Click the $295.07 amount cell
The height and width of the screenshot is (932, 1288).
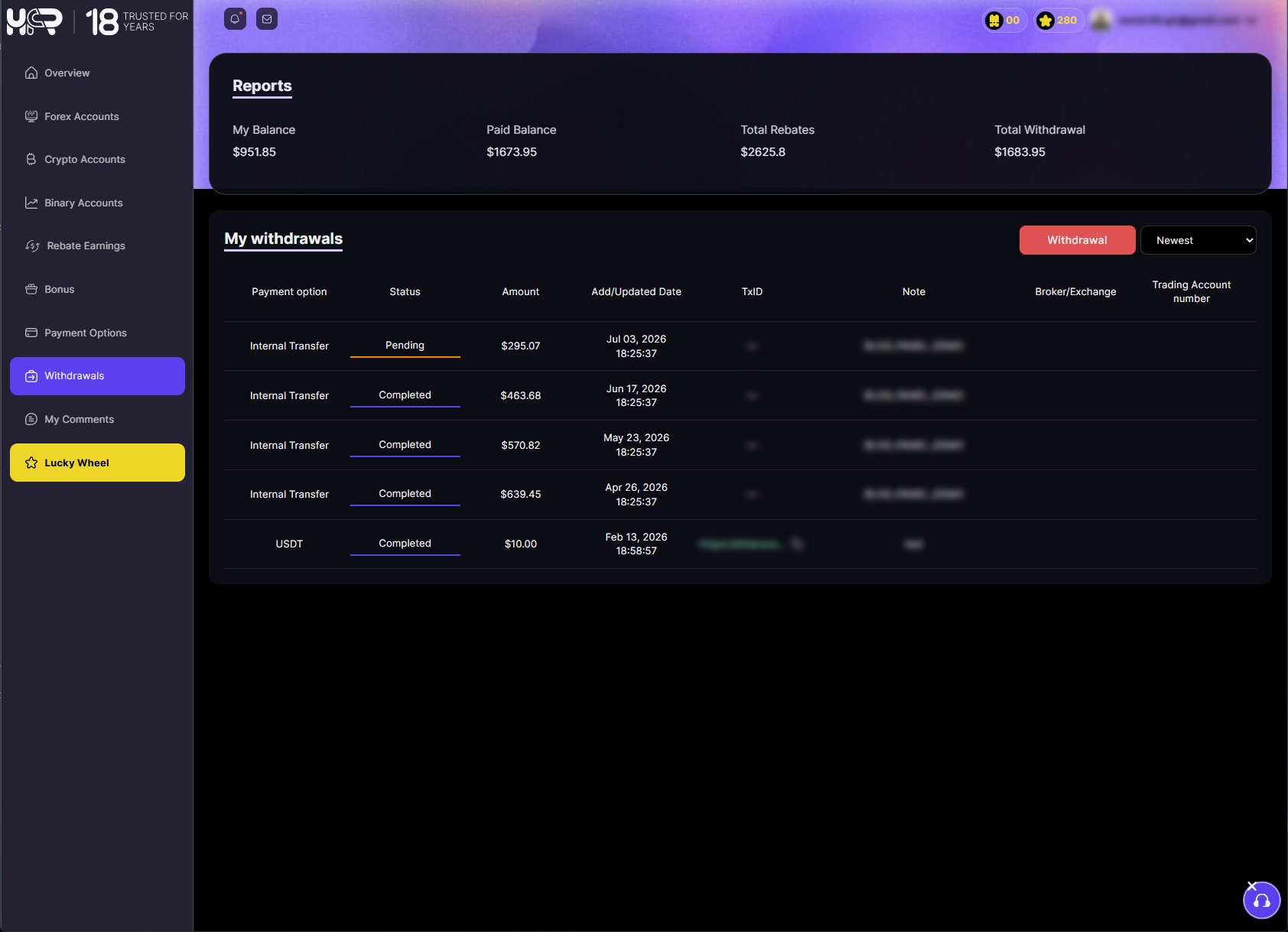[x=521, y=346]
